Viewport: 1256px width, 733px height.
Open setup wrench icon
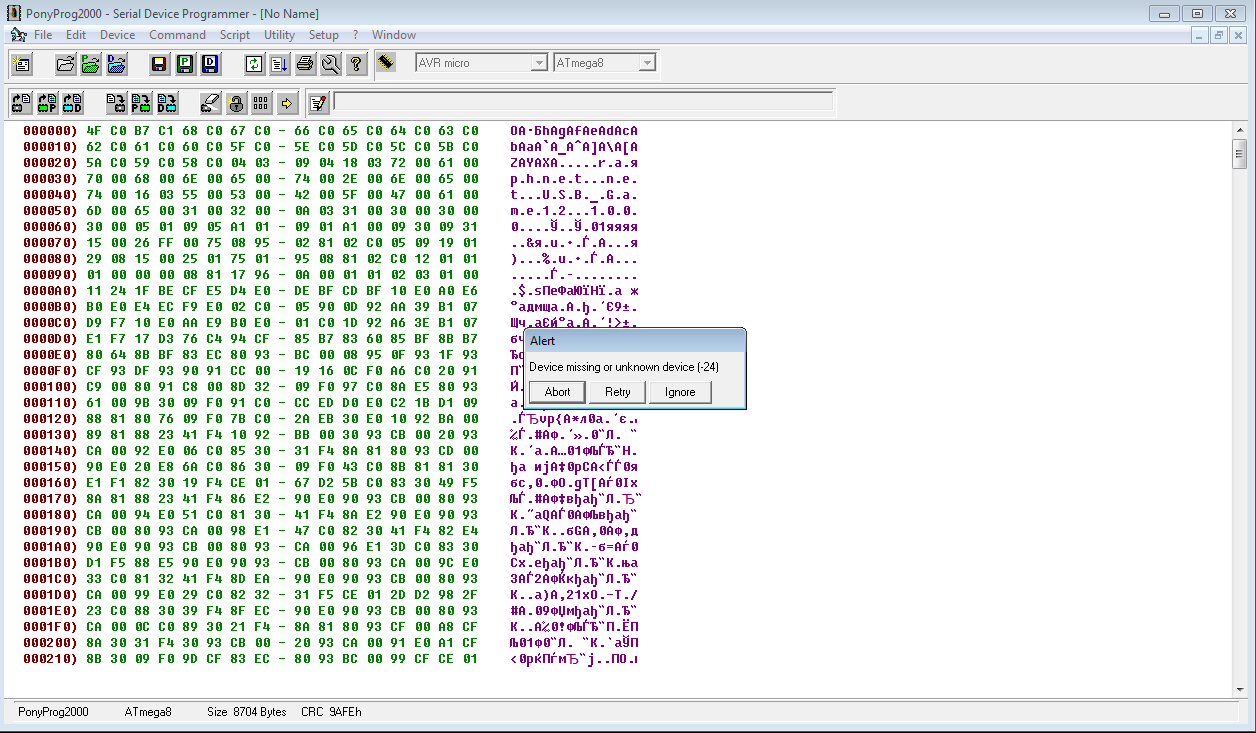330,64
